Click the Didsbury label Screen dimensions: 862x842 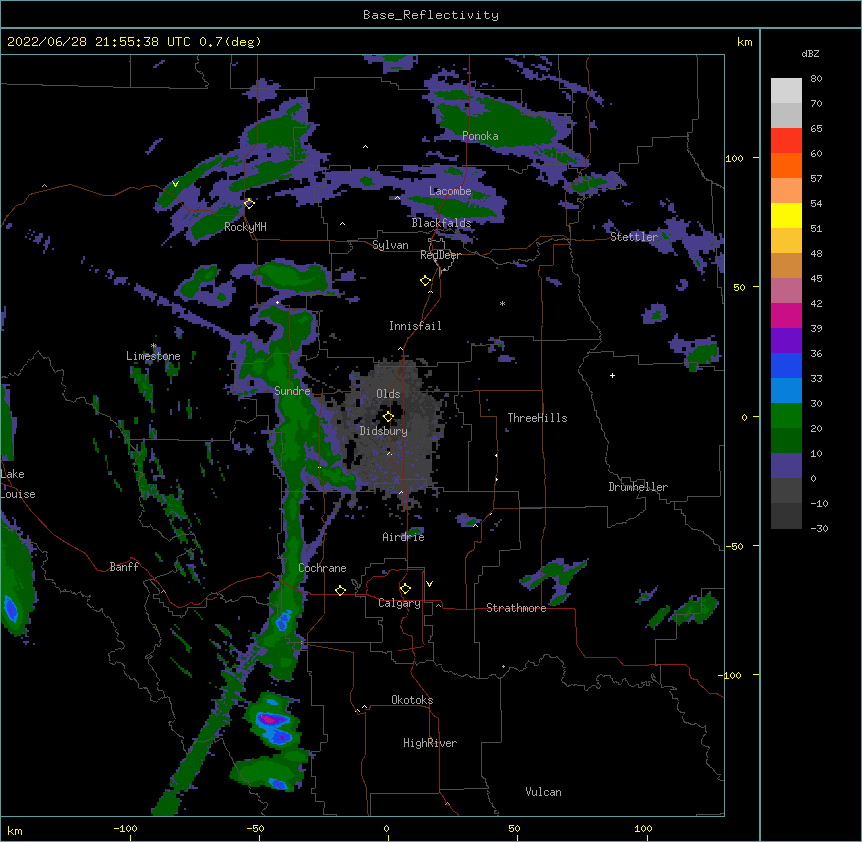(x=384, y=431)
